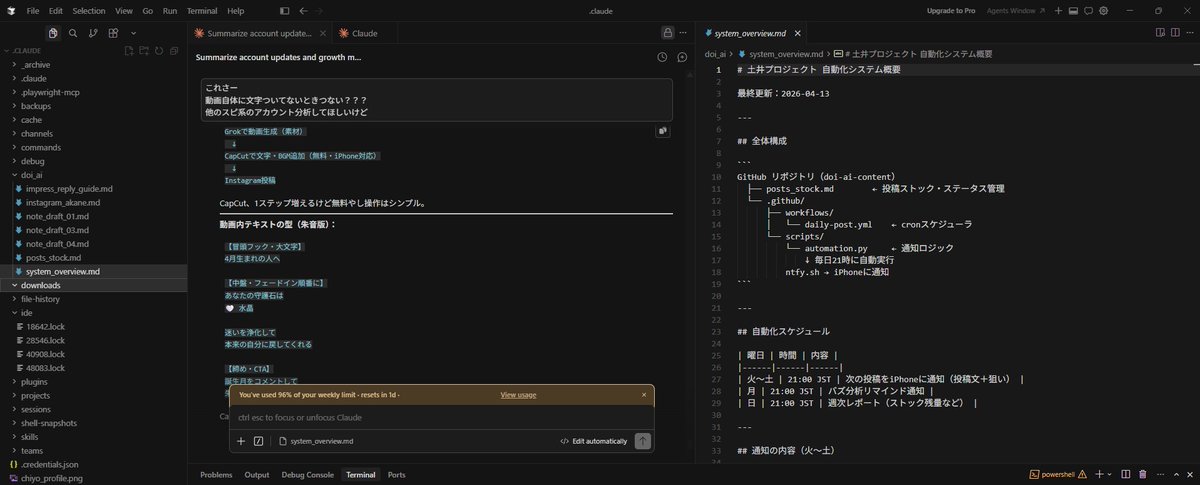Click the send message arrow button
This screenshot has height=485, width=1200.
(x=643, y=441)
